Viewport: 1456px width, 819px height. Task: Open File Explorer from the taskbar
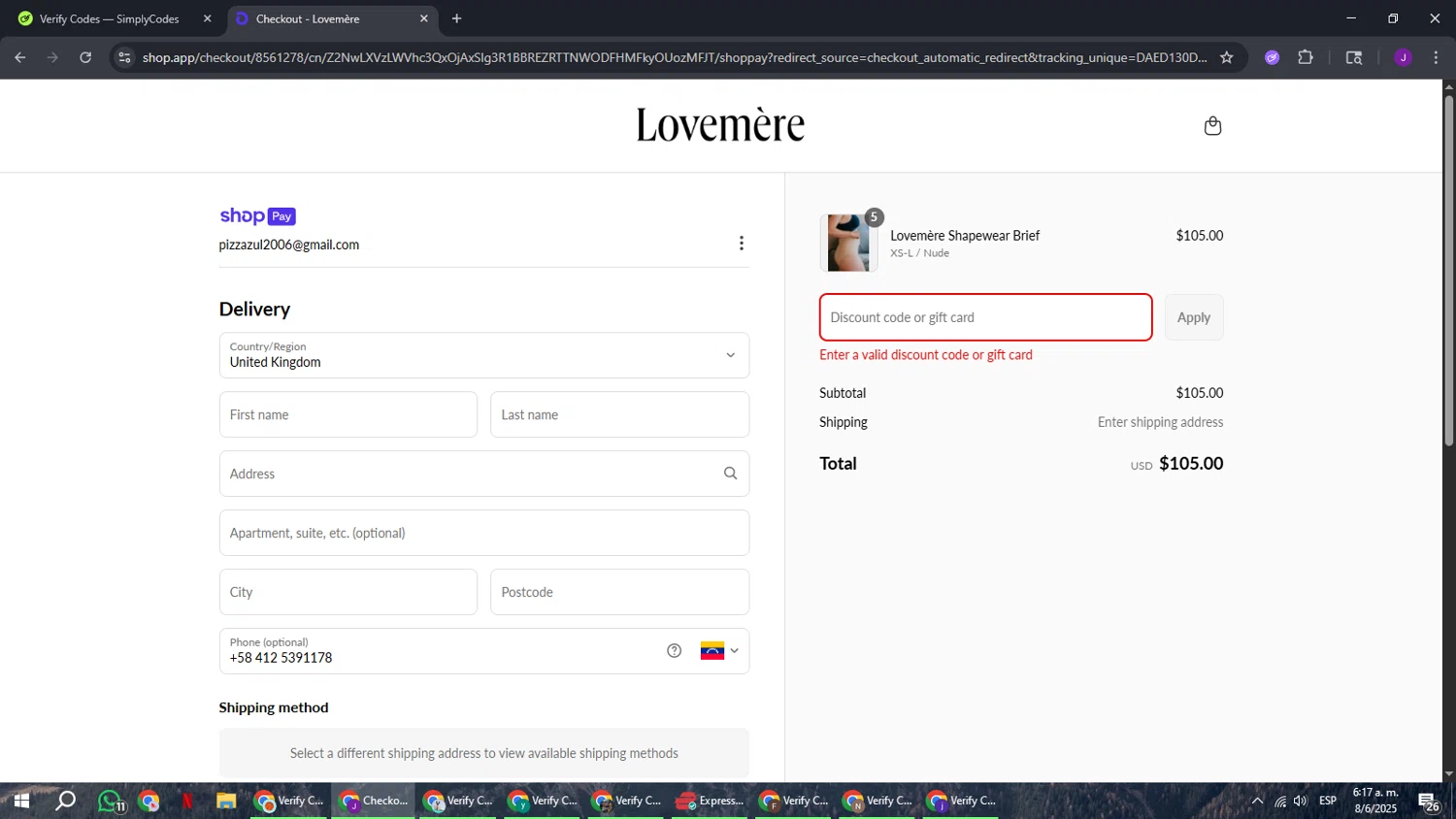click(x=226, y=801)
